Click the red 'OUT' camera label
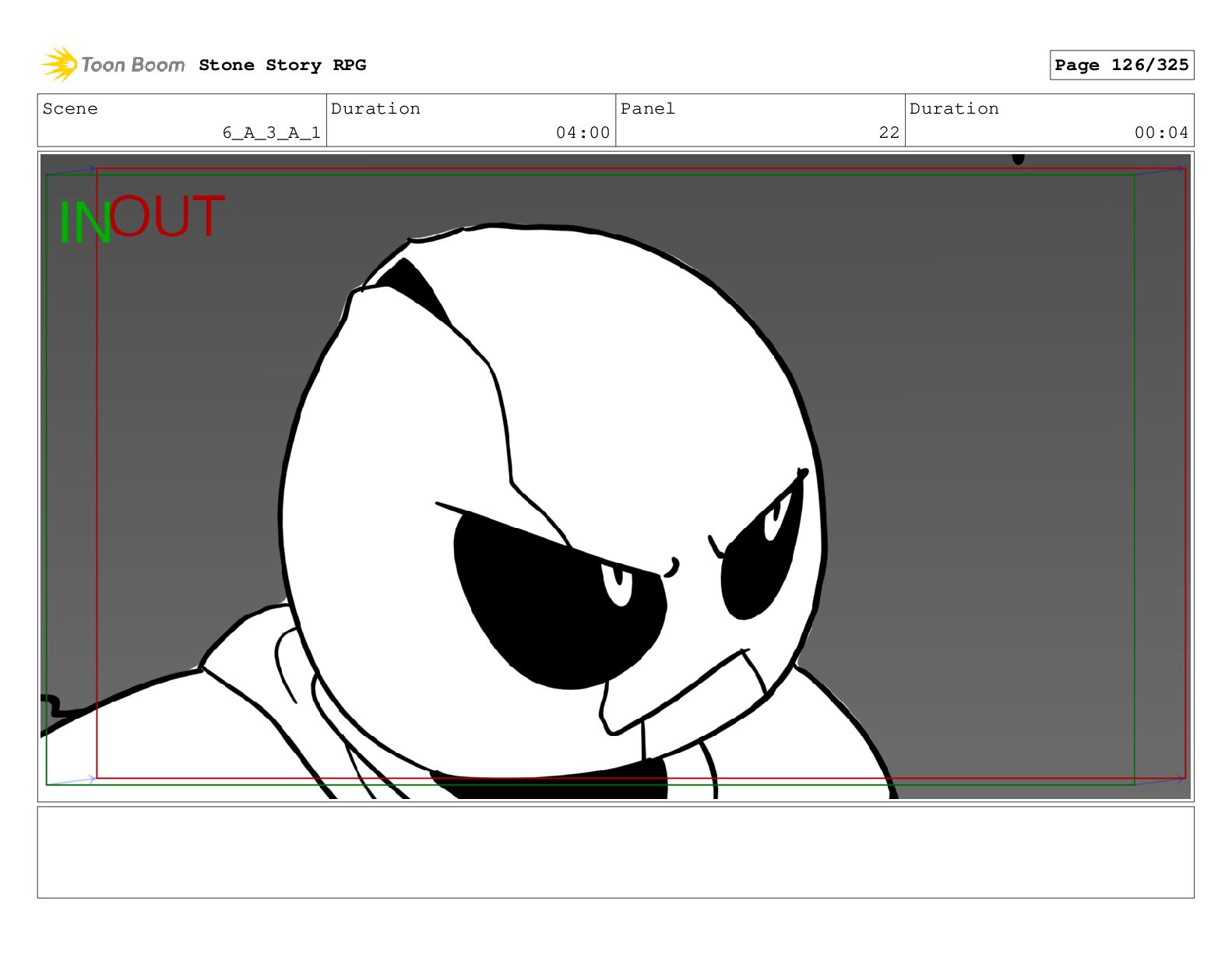This screenshot has height=954, width=1232. click(x=167, y=216)
